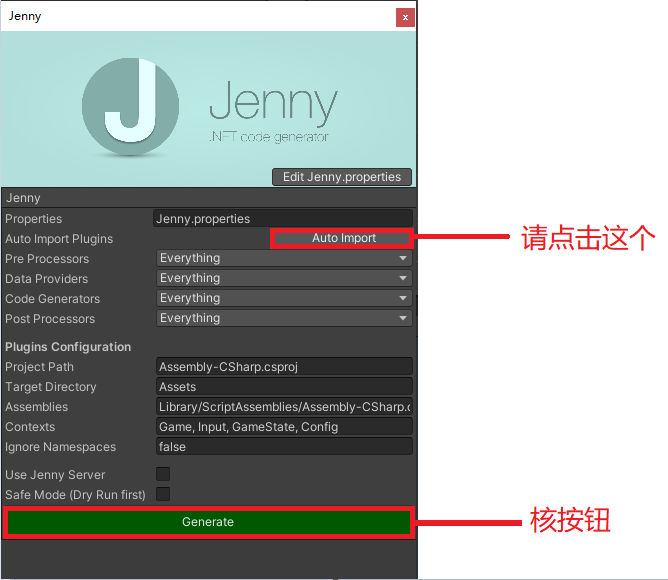Viewport: 668px width, 580px height.
Task: Edit the Project Path field
Action: coord(284,366)
